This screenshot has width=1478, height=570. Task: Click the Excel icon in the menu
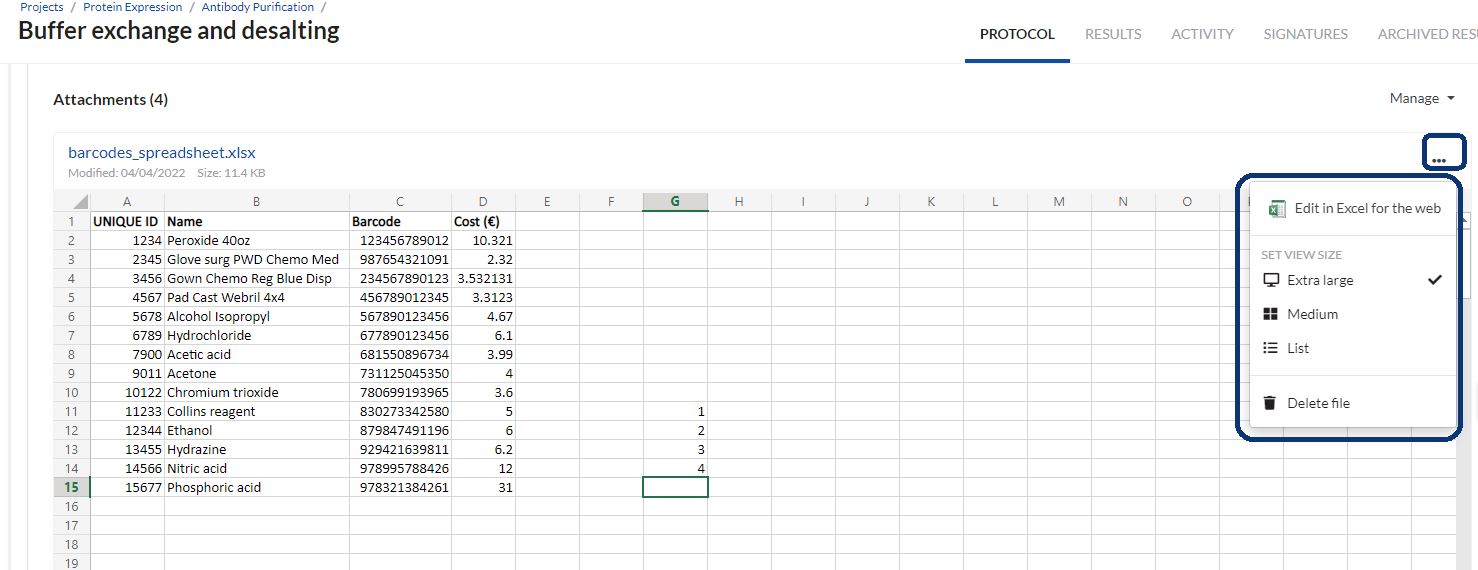1276,209
